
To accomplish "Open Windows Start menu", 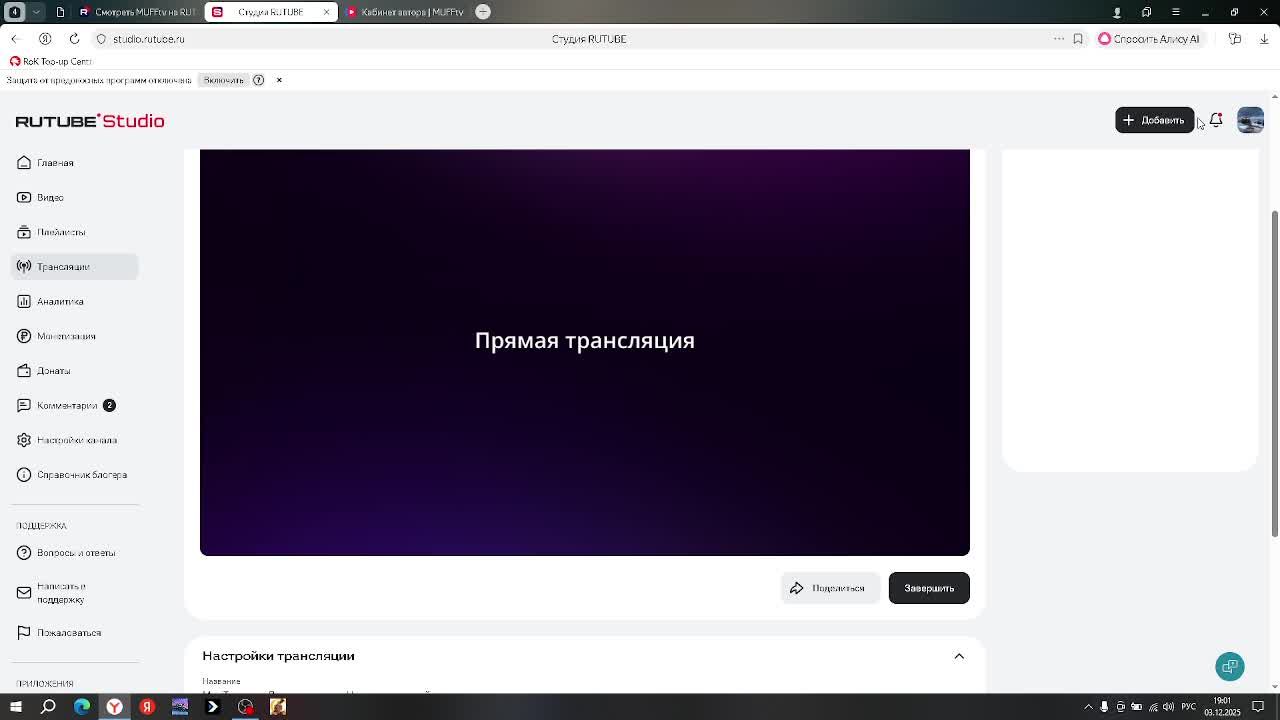I will coord(15,707).
